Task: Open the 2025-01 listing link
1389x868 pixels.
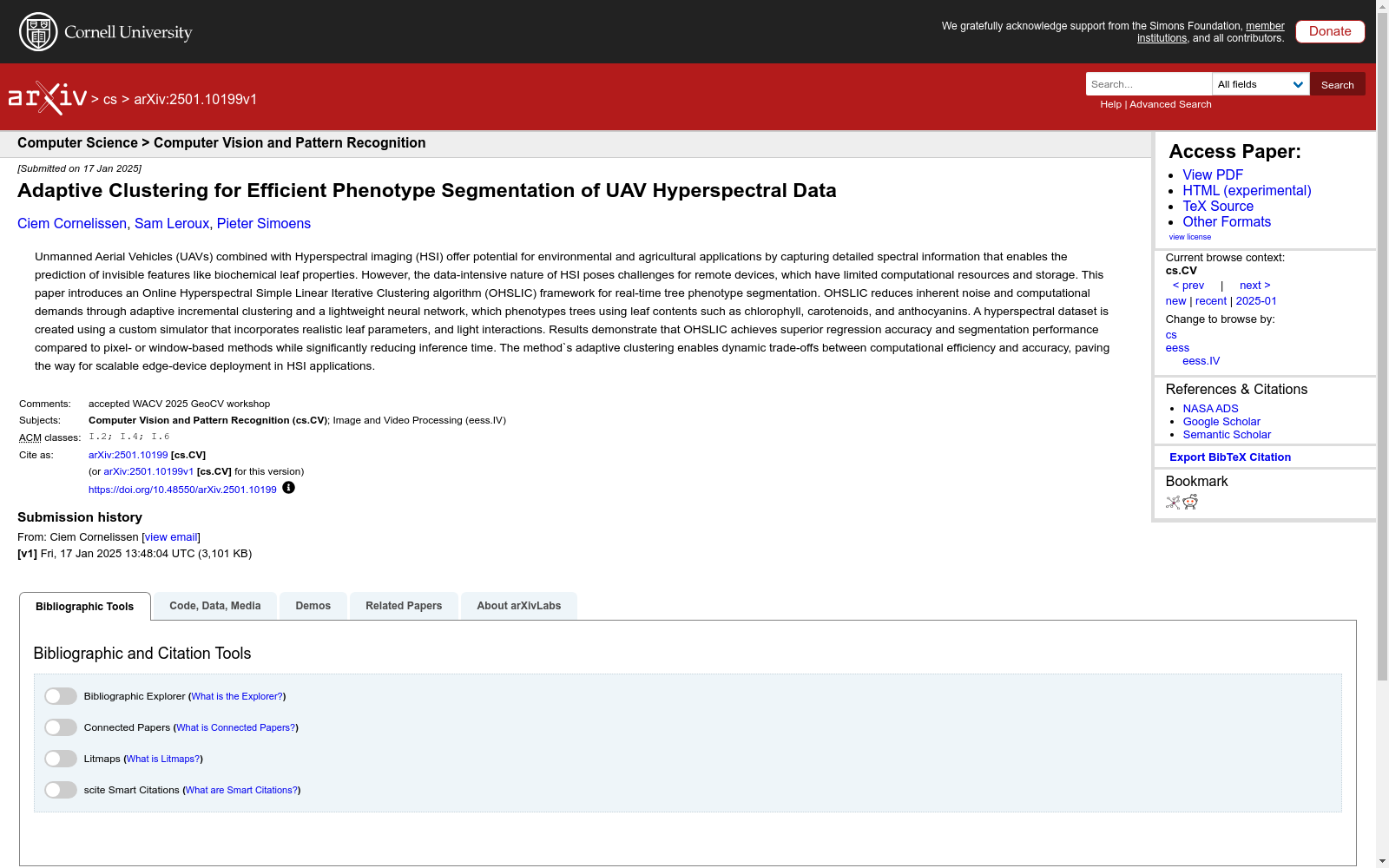Action: click(1256, 301)
